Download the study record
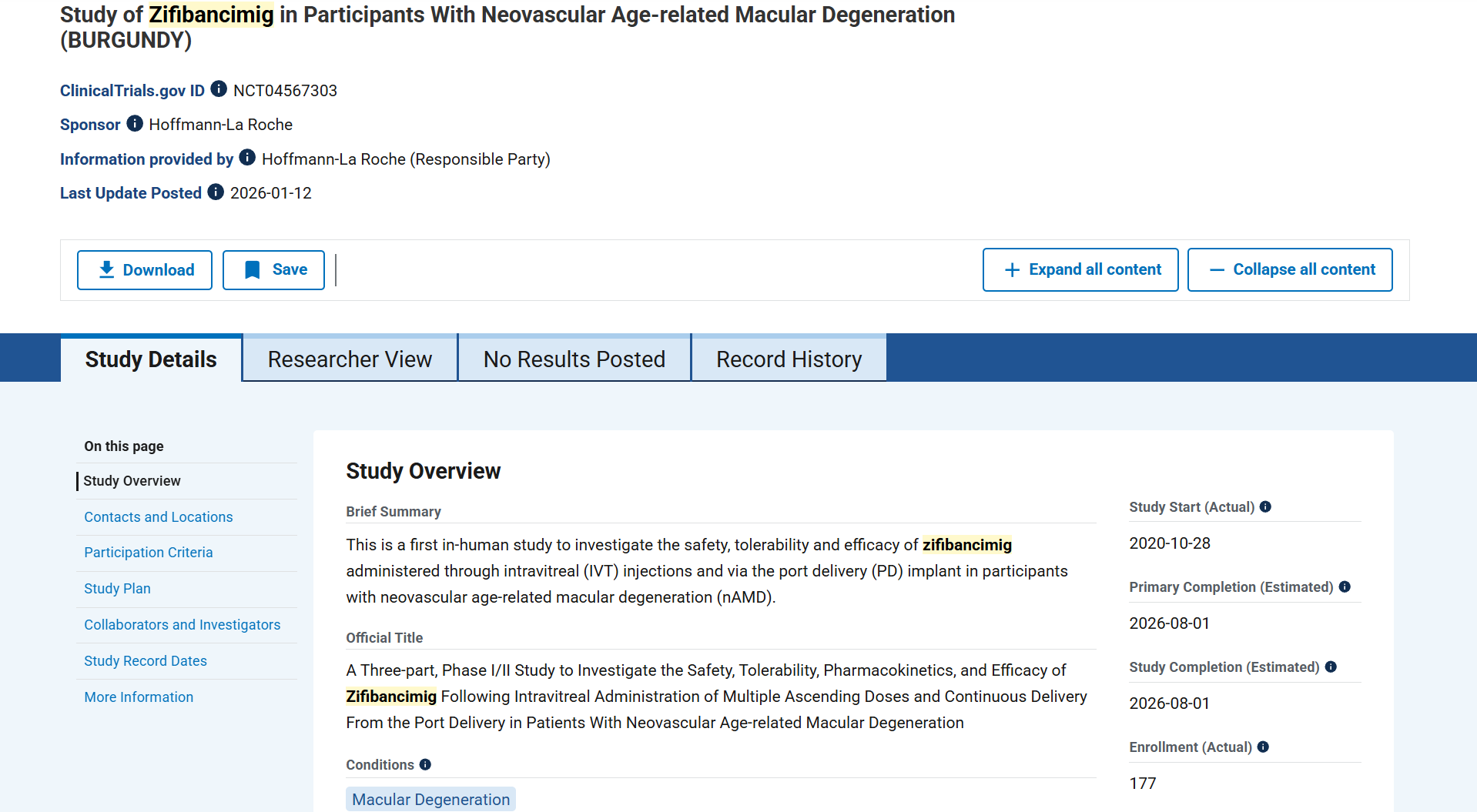 (145, 270)
